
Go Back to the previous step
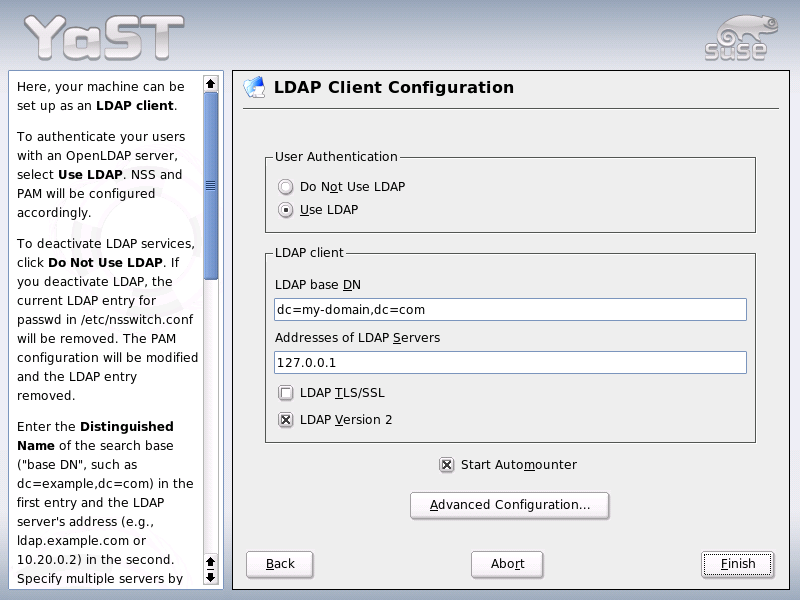pyautogui.click(x=280, y=564)
